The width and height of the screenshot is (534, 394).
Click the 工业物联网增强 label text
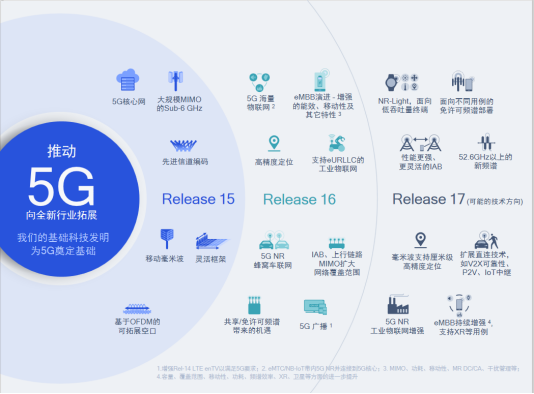[x=397, y=331]
